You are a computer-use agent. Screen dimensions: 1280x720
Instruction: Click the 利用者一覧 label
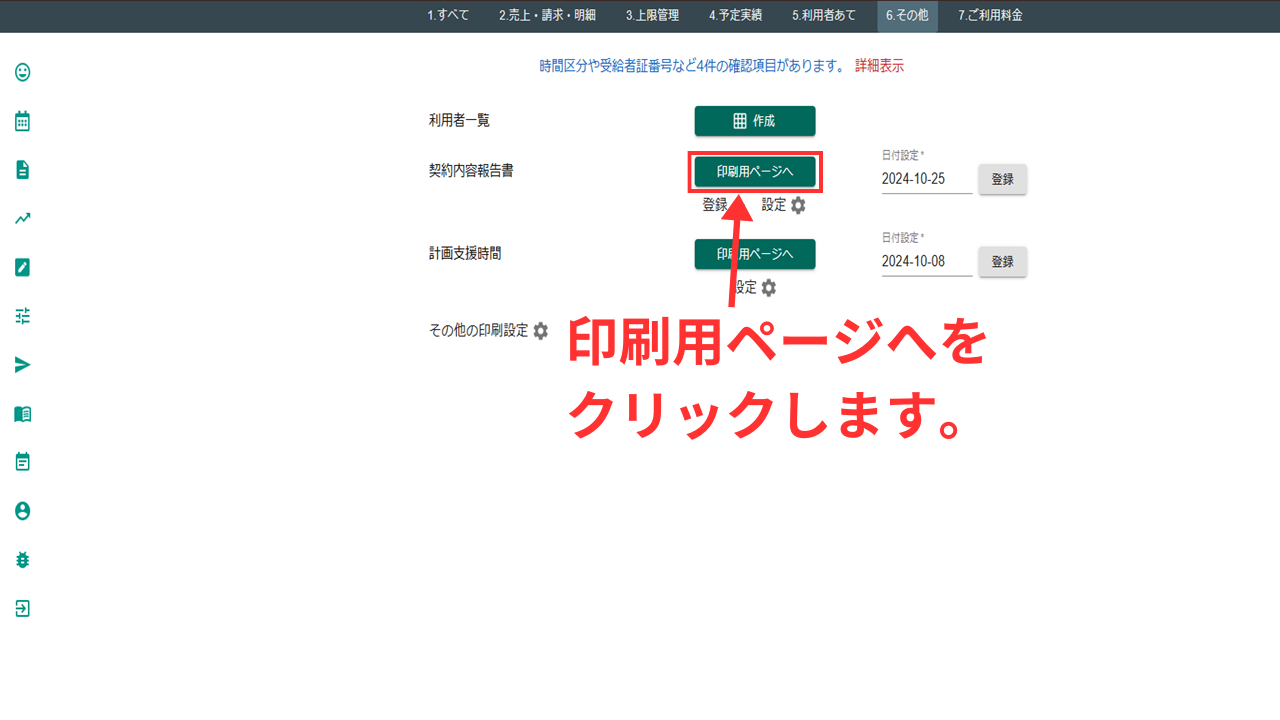click(x=459, y=120)
